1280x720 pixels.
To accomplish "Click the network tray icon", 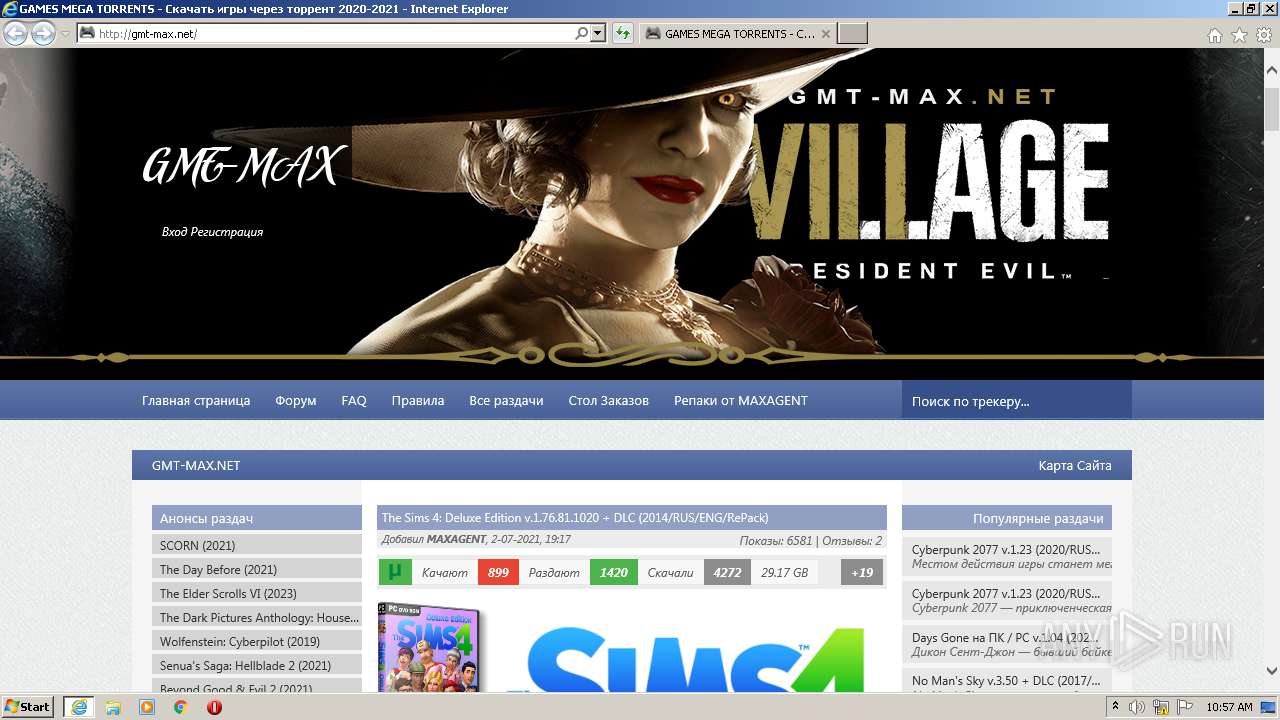I will pos(1161,706).
